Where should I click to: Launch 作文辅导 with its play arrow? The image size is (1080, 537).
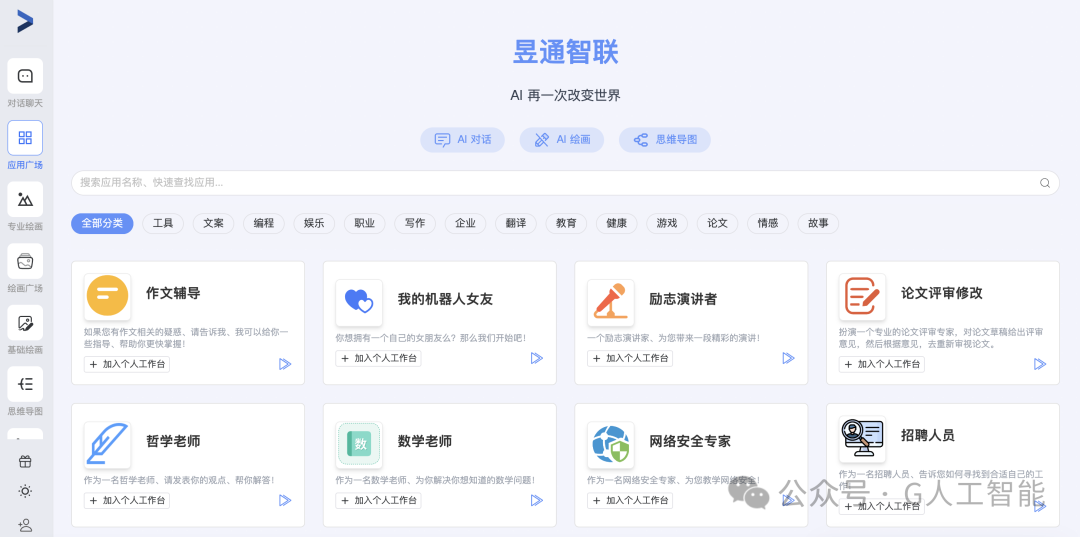pos(285,364)
